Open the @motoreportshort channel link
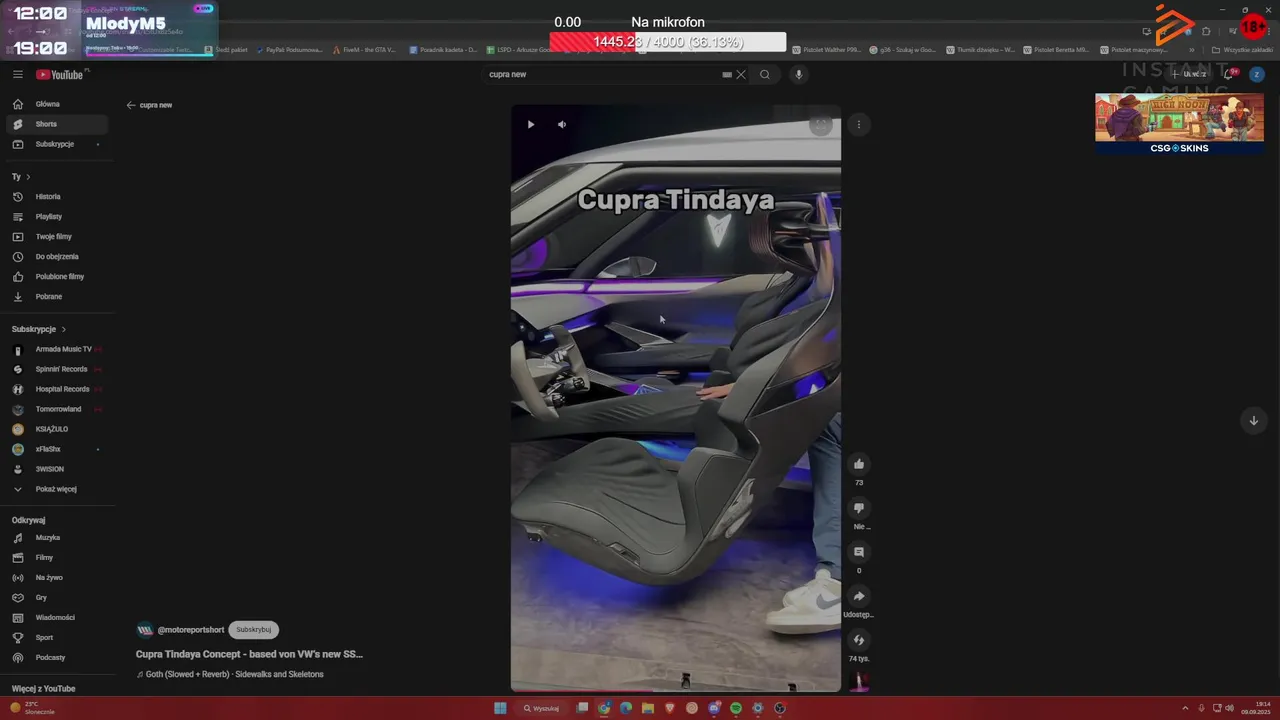The height and width of the screenshot is (720, 1280). 191,630
